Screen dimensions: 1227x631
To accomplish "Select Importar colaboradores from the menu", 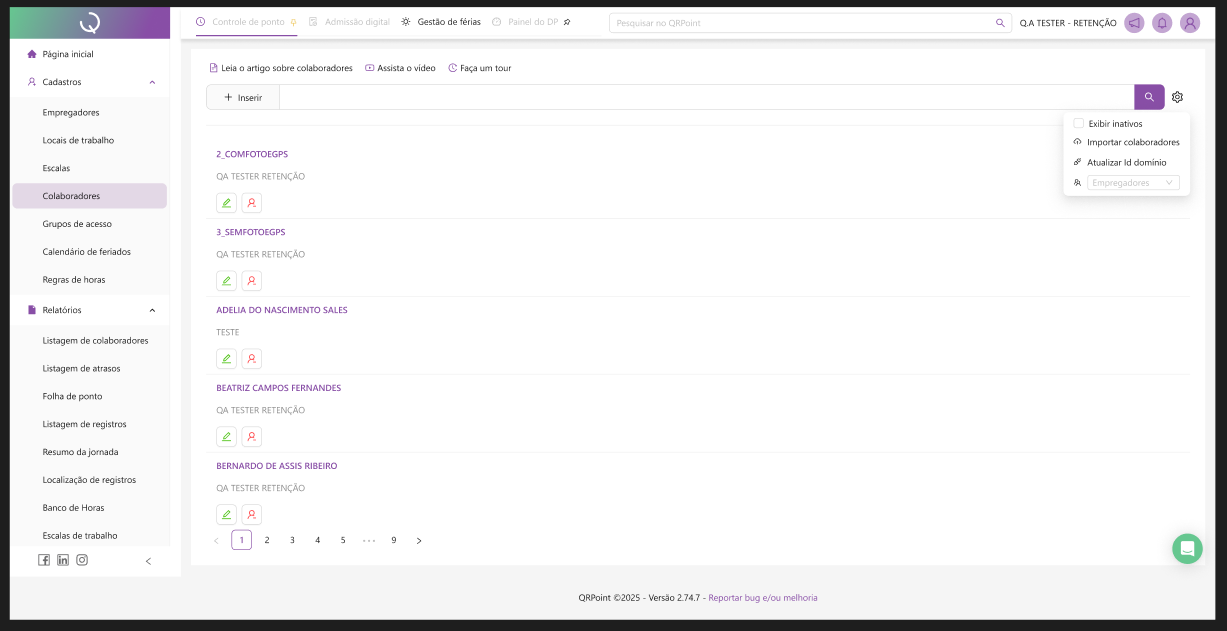I will [1132, 142].
